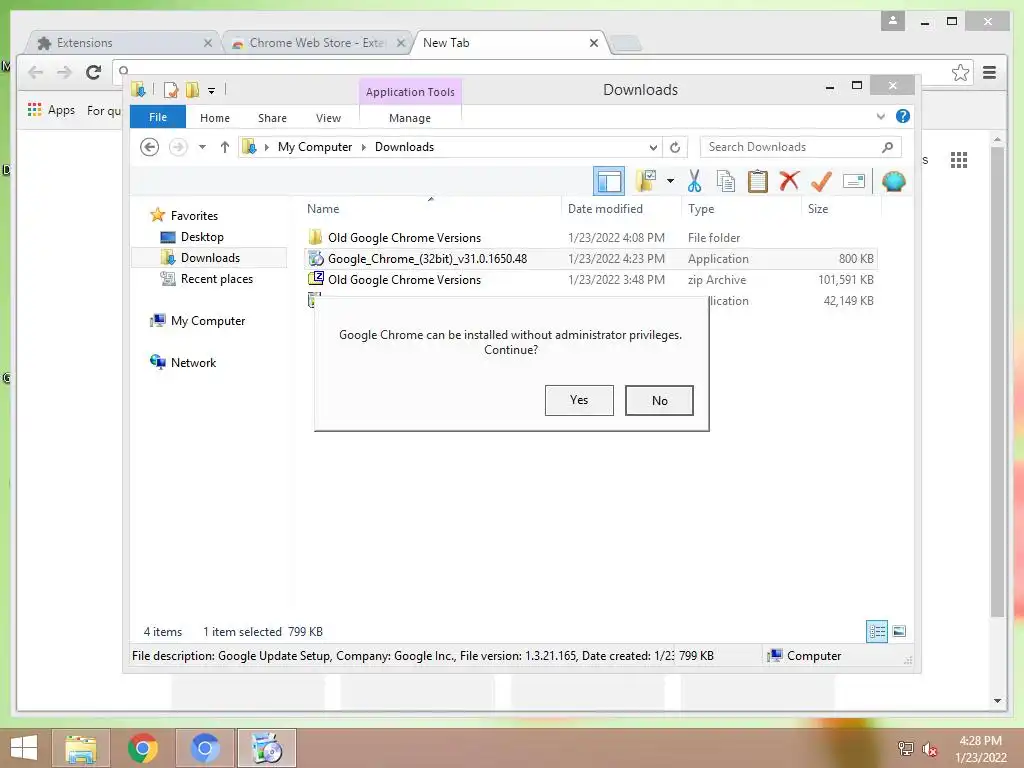Sort by the Size column header
This screenshot has height=768, width=1024.
click(x=841, y=209)
